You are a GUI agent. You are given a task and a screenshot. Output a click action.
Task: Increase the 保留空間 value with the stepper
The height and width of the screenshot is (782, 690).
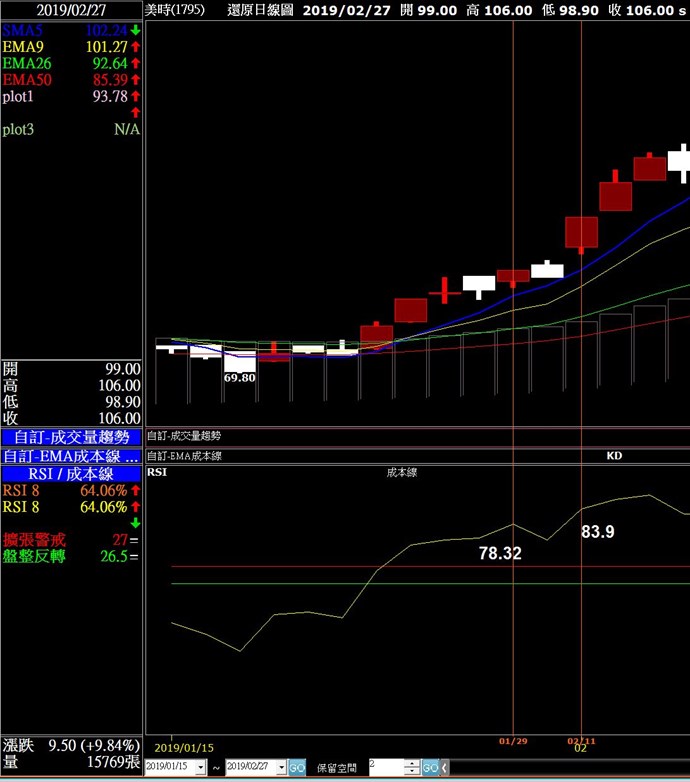click(412, 763)
